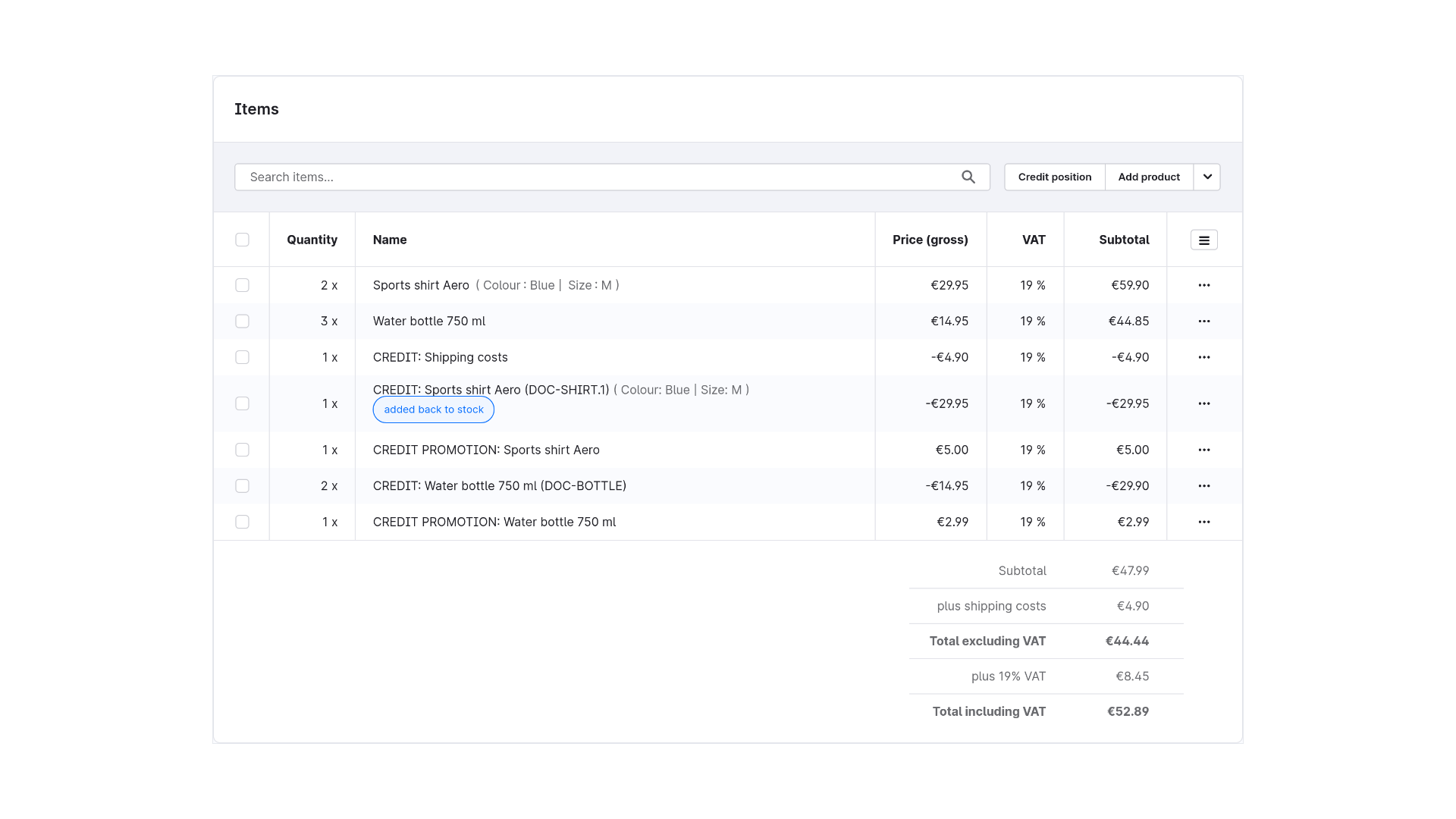Open actions menu for Sports shirt Aero row

tap(1204, 285)
